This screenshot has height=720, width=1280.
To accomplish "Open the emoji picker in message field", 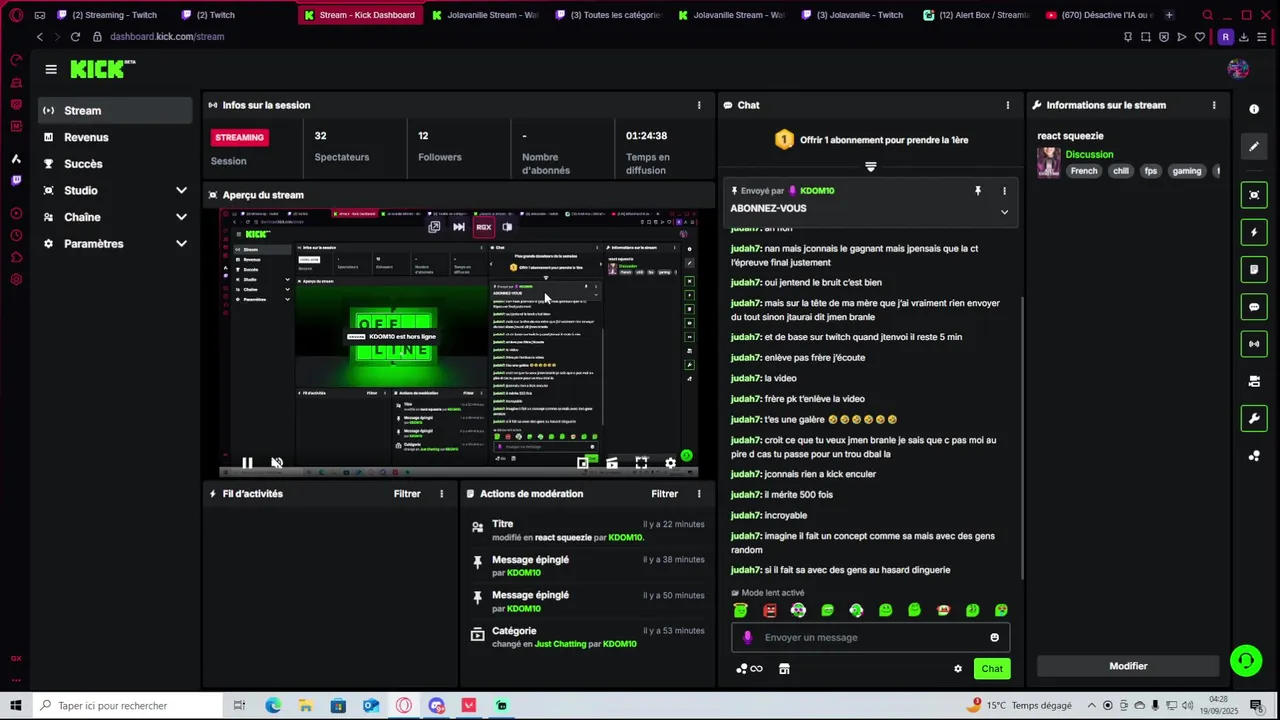I will 994,638.
